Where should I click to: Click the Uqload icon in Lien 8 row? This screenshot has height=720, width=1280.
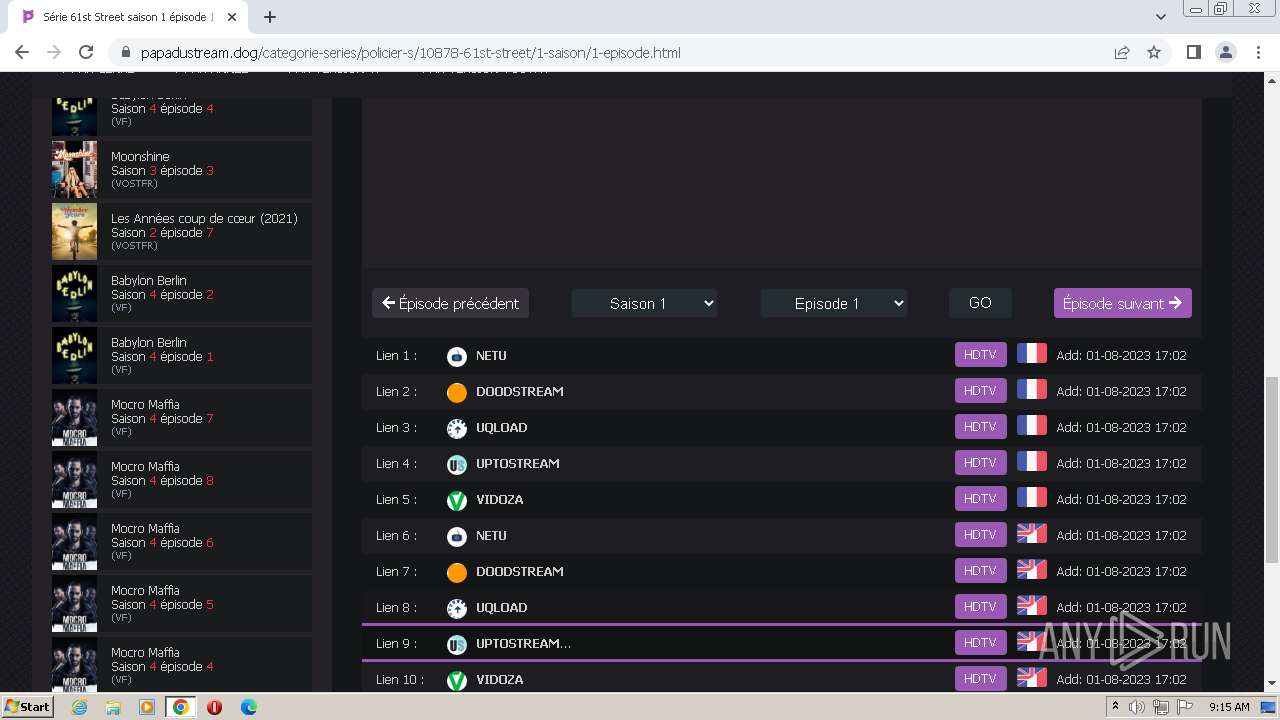[x=457, y=608]
